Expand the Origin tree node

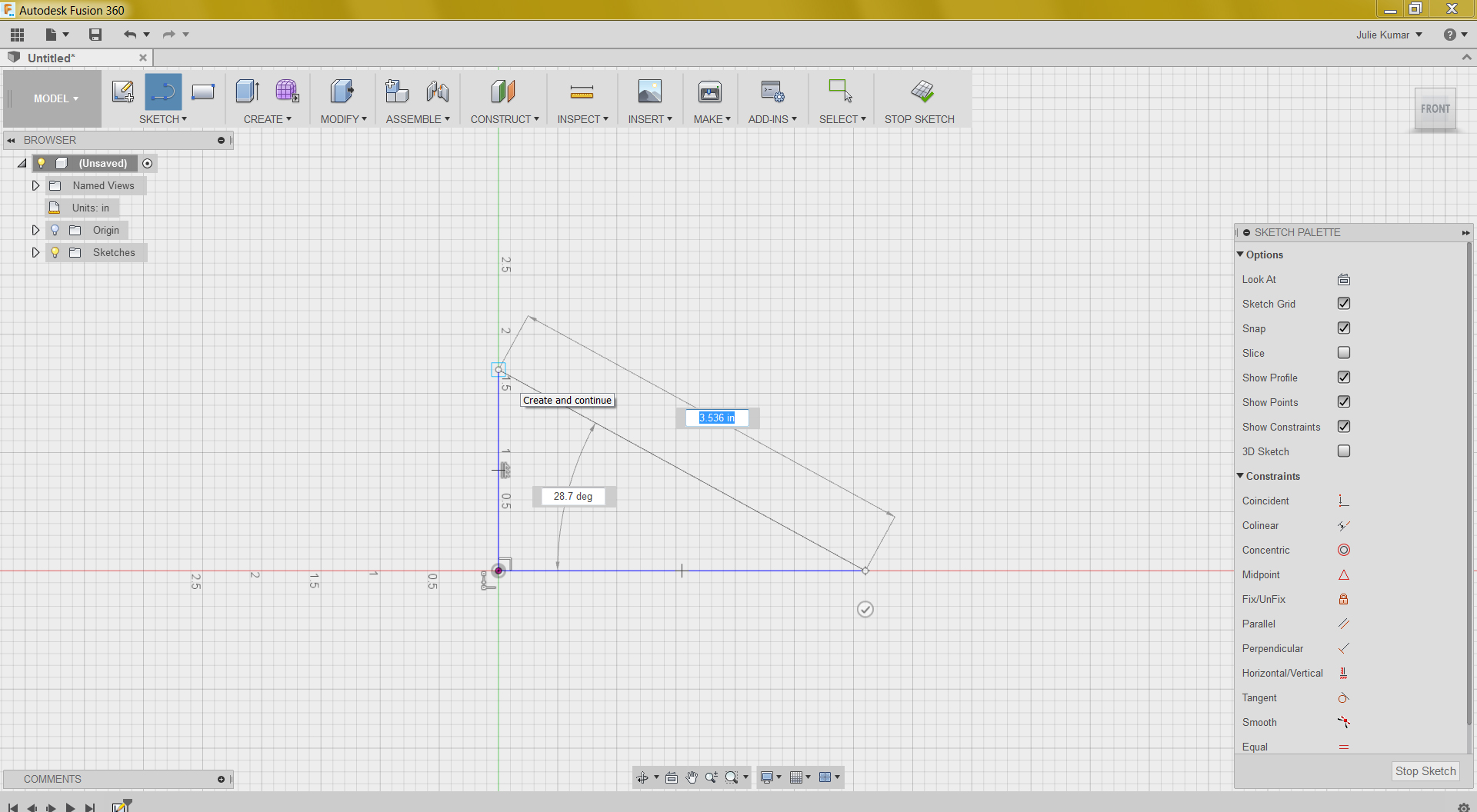(x=35, y=230)
